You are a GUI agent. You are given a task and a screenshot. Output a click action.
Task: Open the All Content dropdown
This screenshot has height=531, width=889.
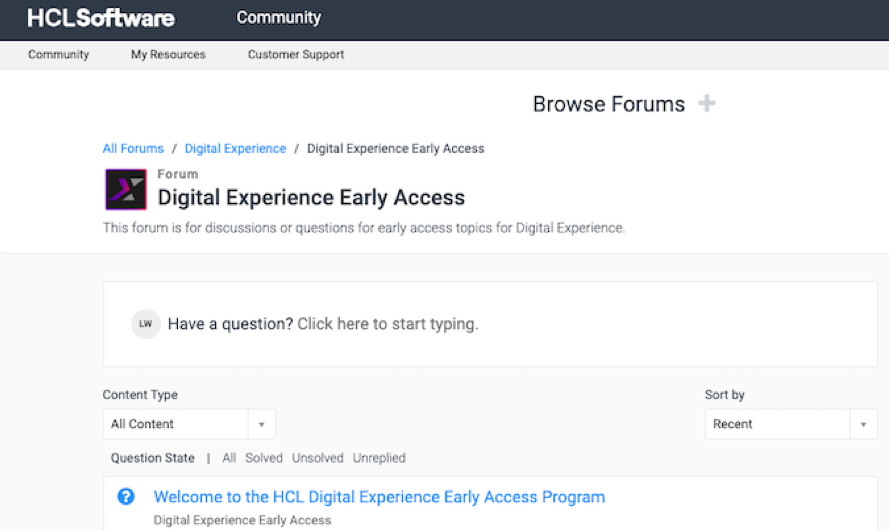189,424
